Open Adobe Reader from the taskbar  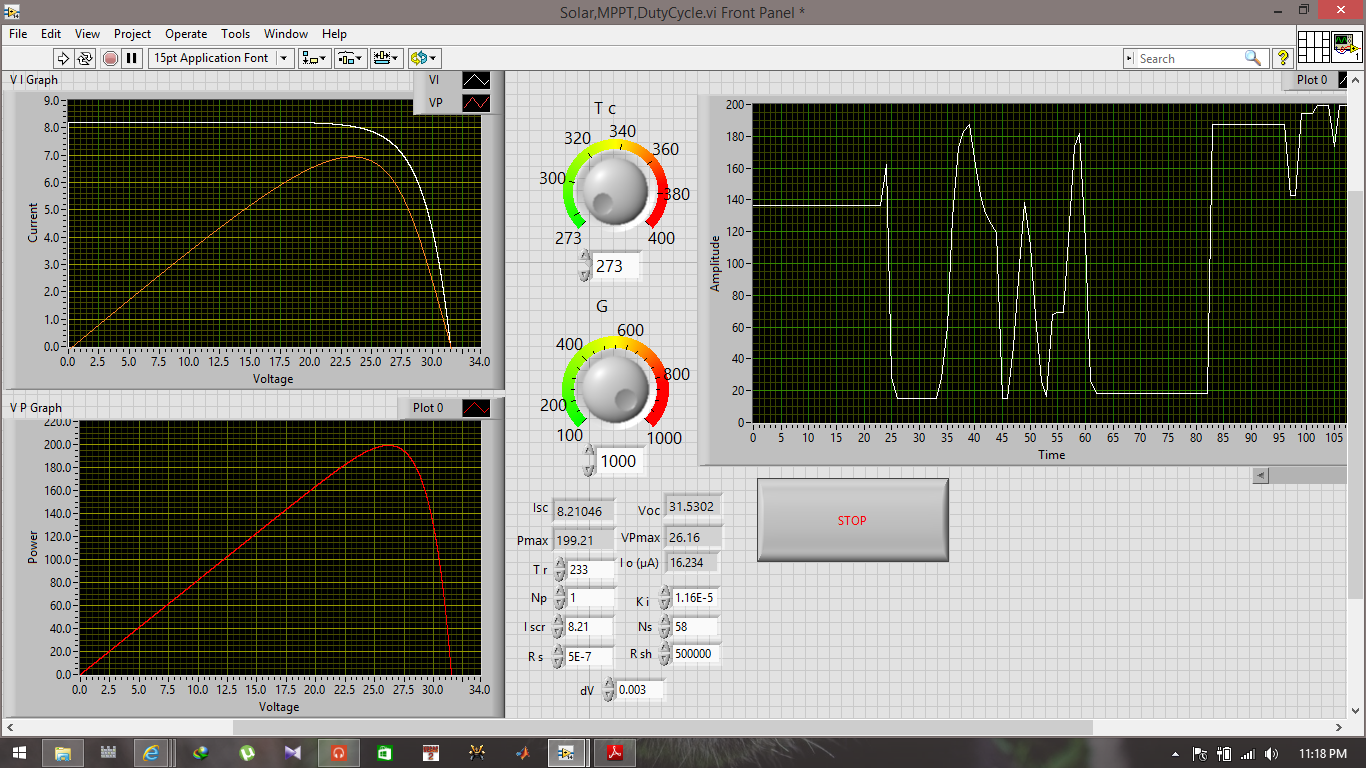coord(614,752)
